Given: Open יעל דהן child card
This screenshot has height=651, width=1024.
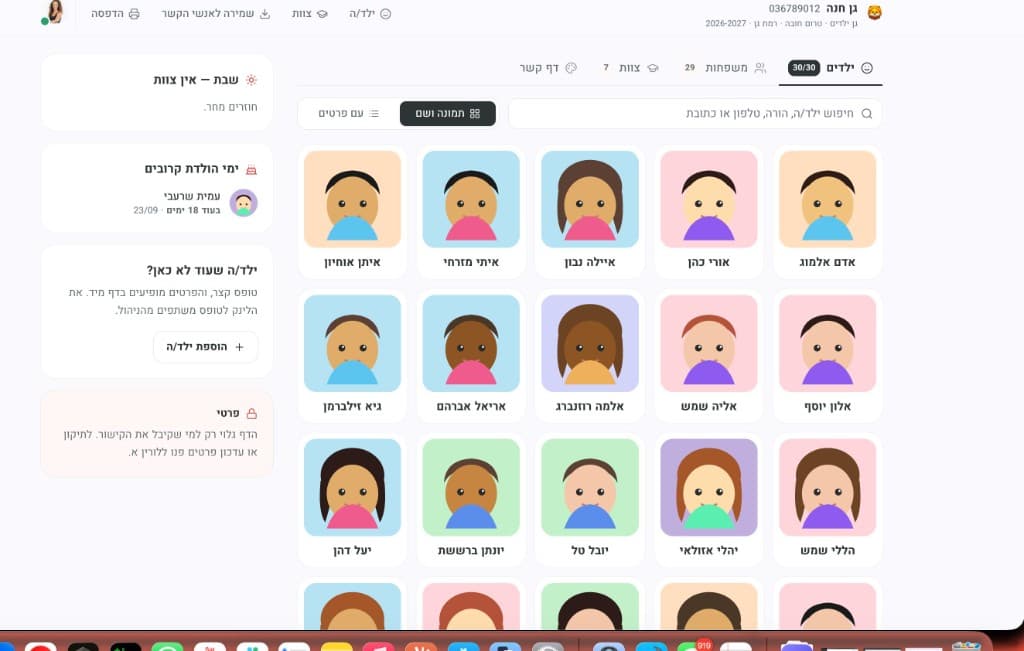Looking at the screenshot, I should pos(352,500).
